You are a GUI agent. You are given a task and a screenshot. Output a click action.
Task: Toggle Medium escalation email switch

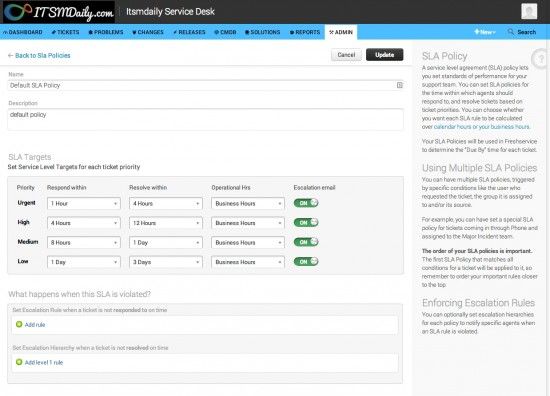(x=306, y=242)
